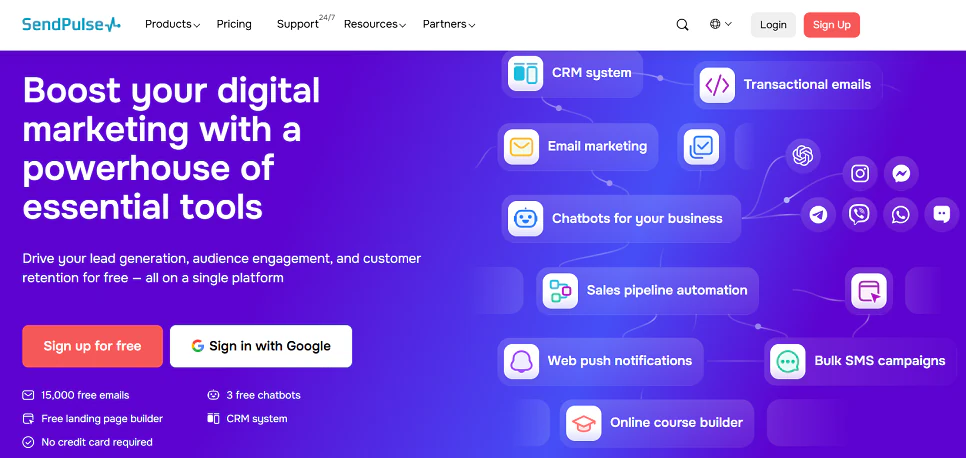Click the ChatGPT OpenAI icon
This screenshot has width=966, height=458.
(x=801, y=155)
